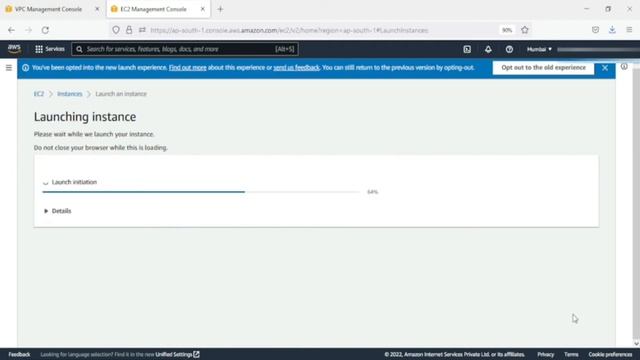Open the help question mark icon
Screen dimensions: 640x360
point(509,49)
